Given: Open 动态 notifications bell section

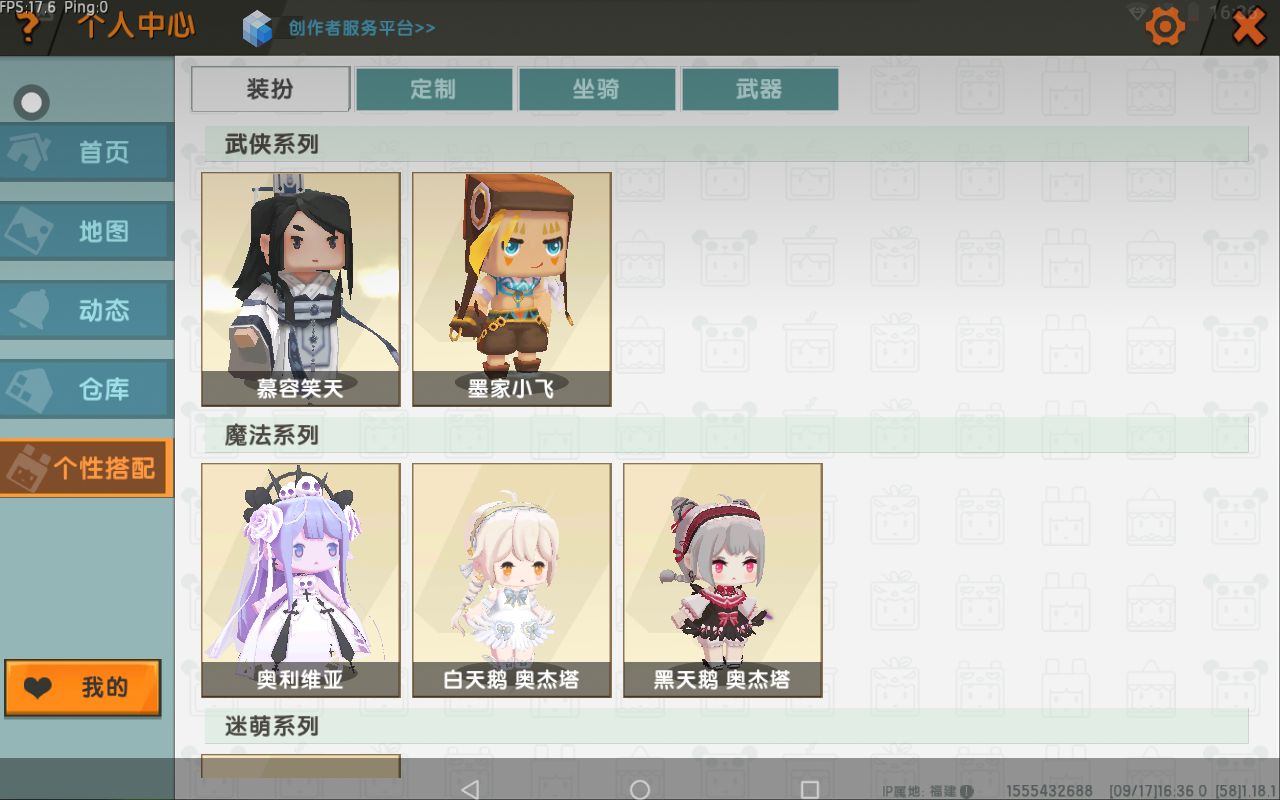Looking at the screenshot, I should click(x=86, y=310).
